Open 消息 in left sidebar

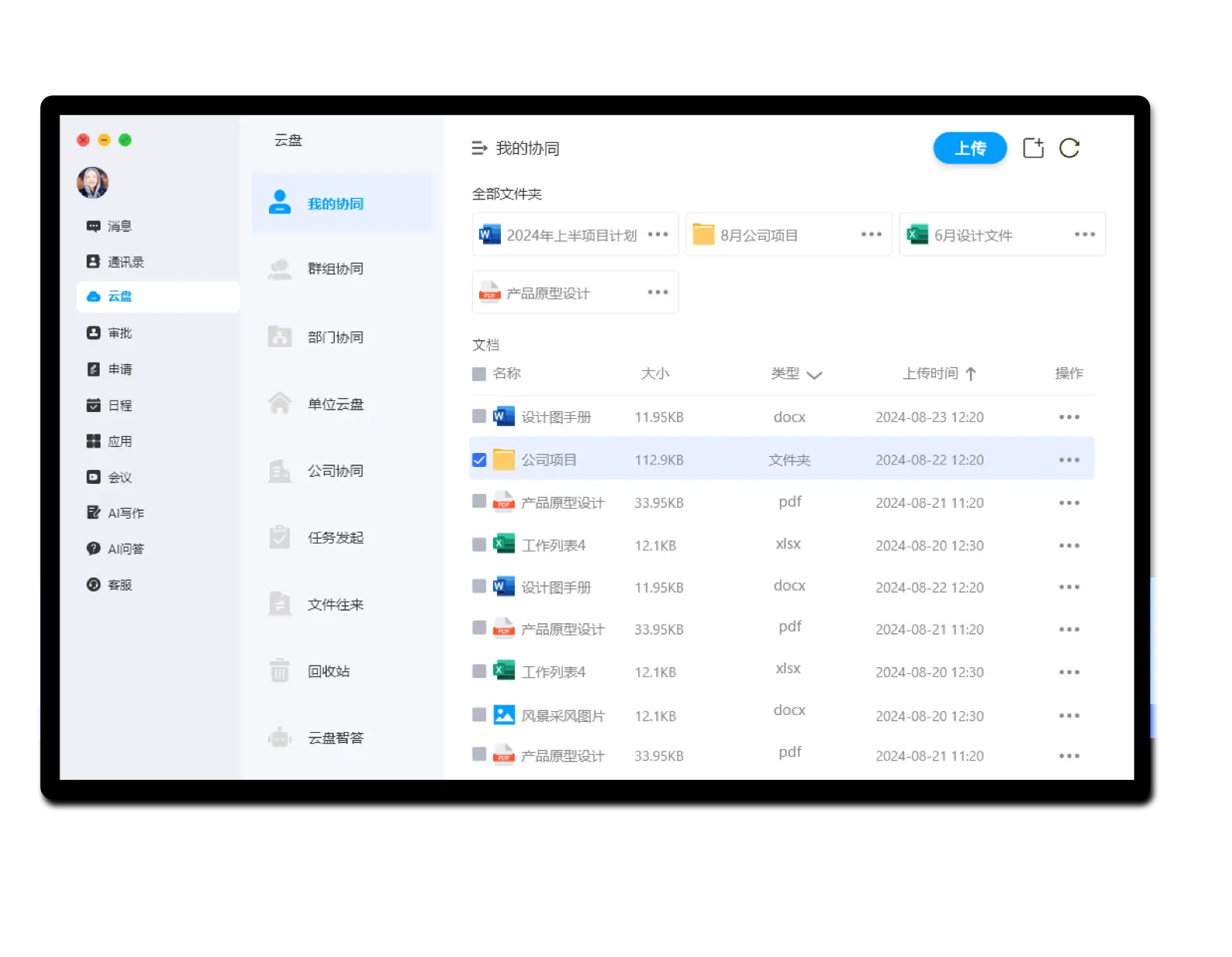click(110, 226)
